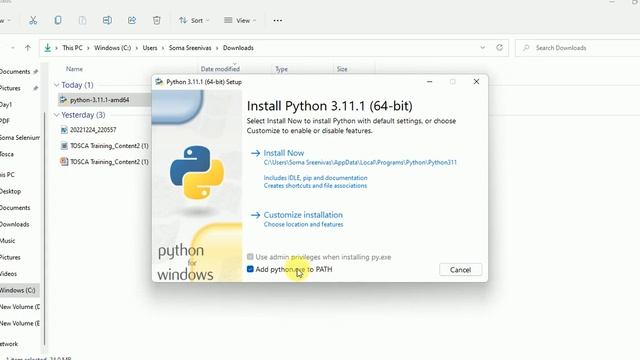Select the first TOSCA Training_Content2 (1) file
The height and width of the screenshot is (360, 640).
tap(109, 146)
